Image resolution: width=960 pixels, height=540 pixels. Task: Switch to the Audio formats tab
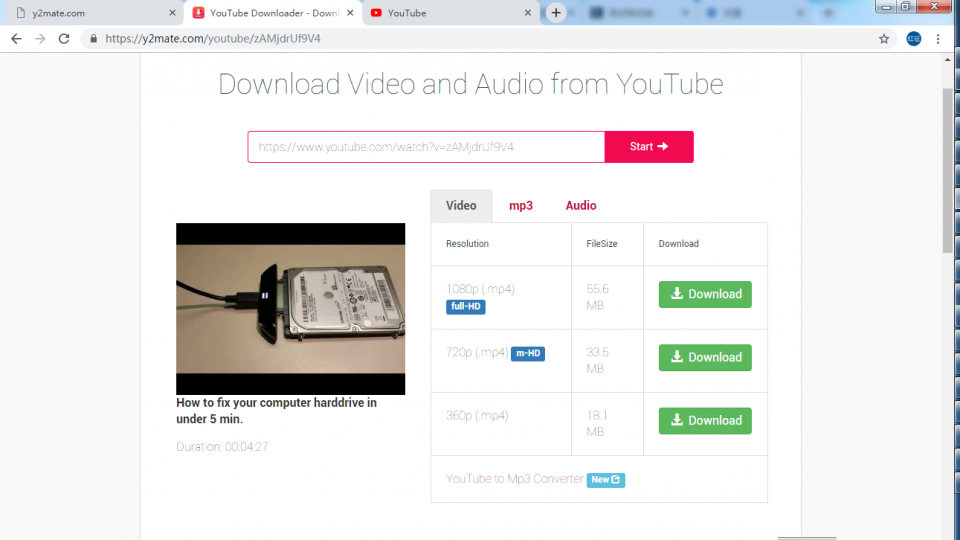[581, 206]
